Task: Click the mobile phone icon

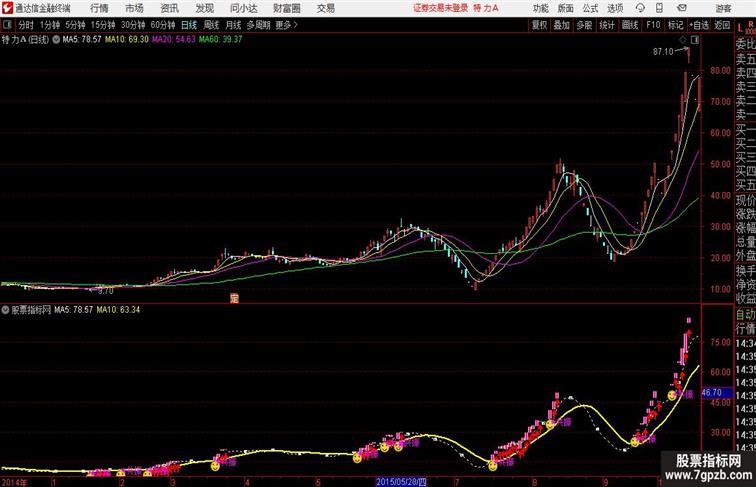Action: (659, 8)
